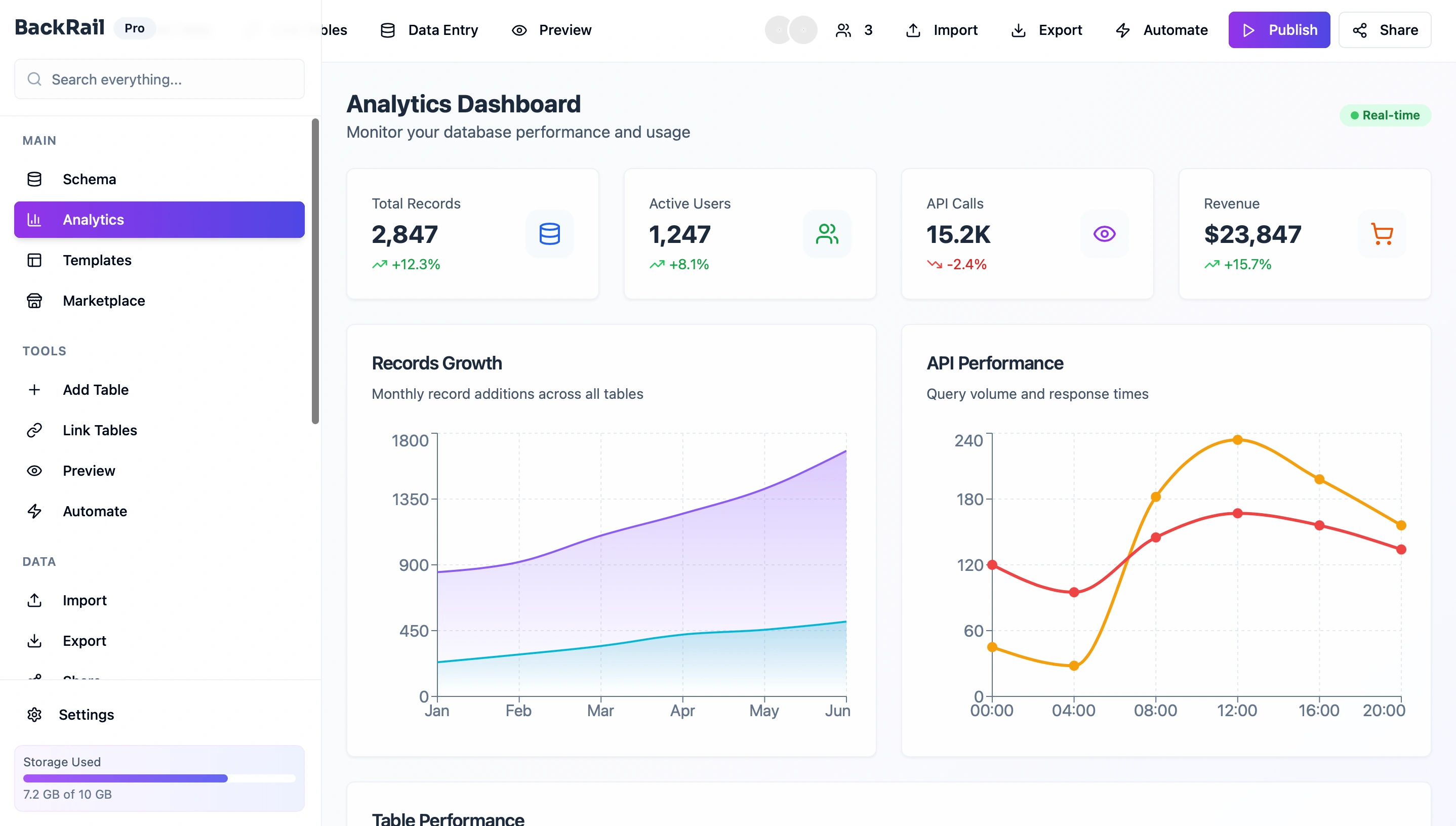Click the search magnifier icon
Image resolution: width=1456 pixels, height=826 pixels.
click(34, 79)
